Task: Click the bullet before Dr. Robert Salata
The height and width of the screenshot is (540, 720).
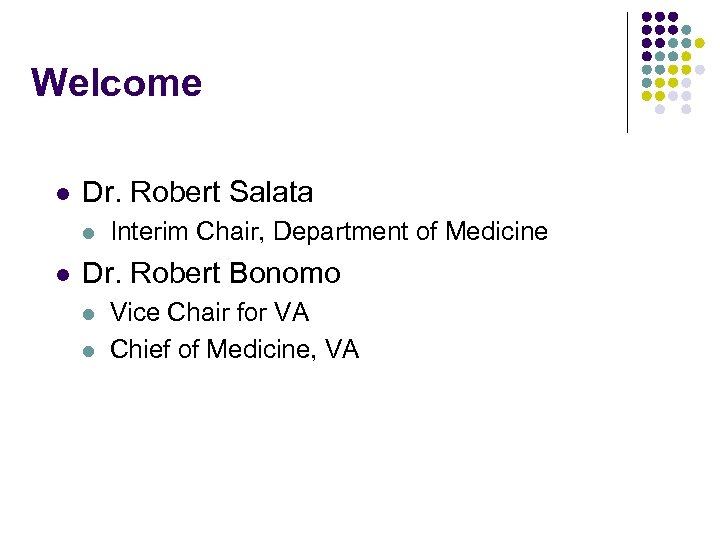Action: pos(62,193)
